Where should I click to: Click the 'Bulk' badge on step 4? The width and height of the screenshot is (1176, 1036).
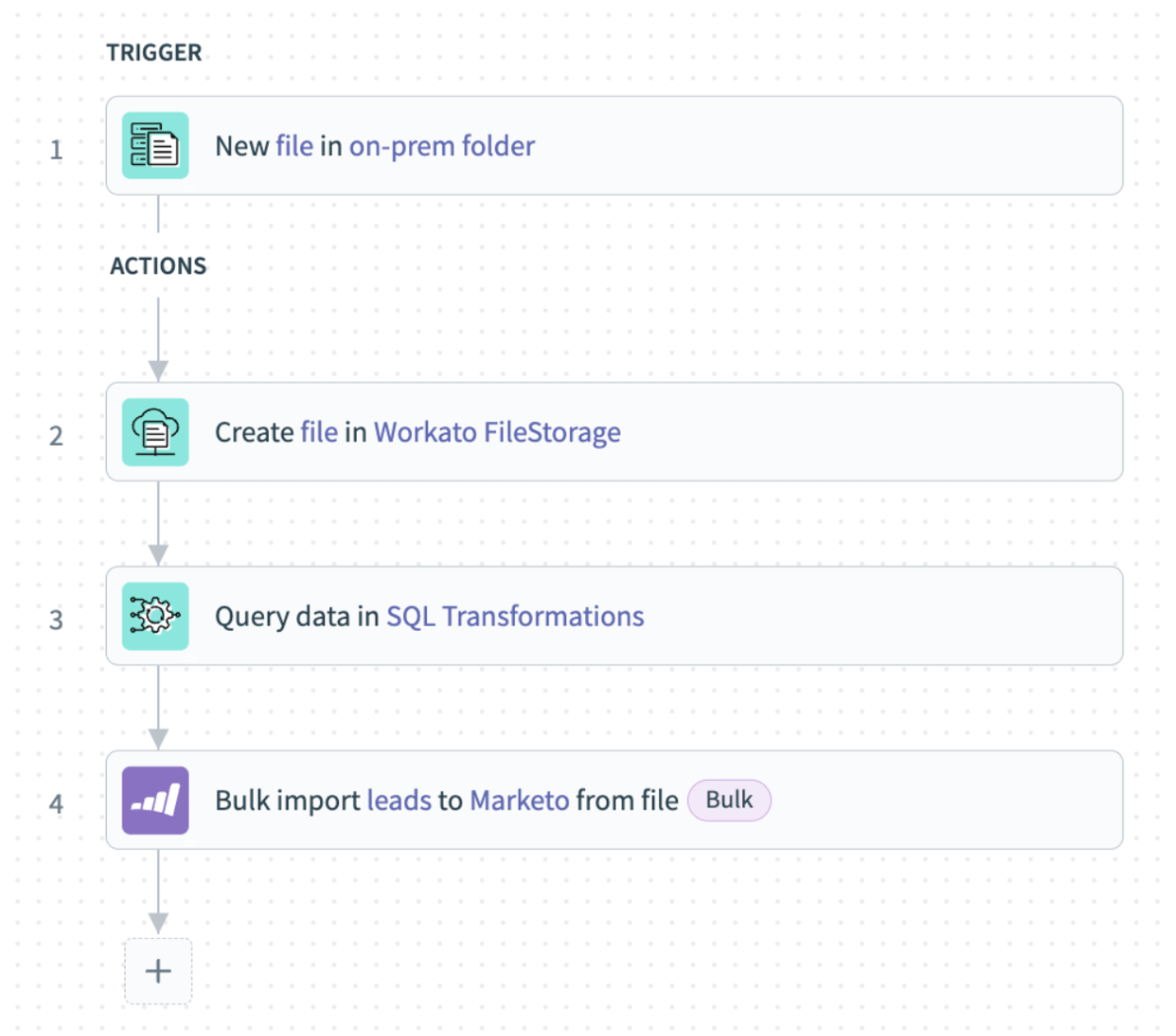click(729, 800)
